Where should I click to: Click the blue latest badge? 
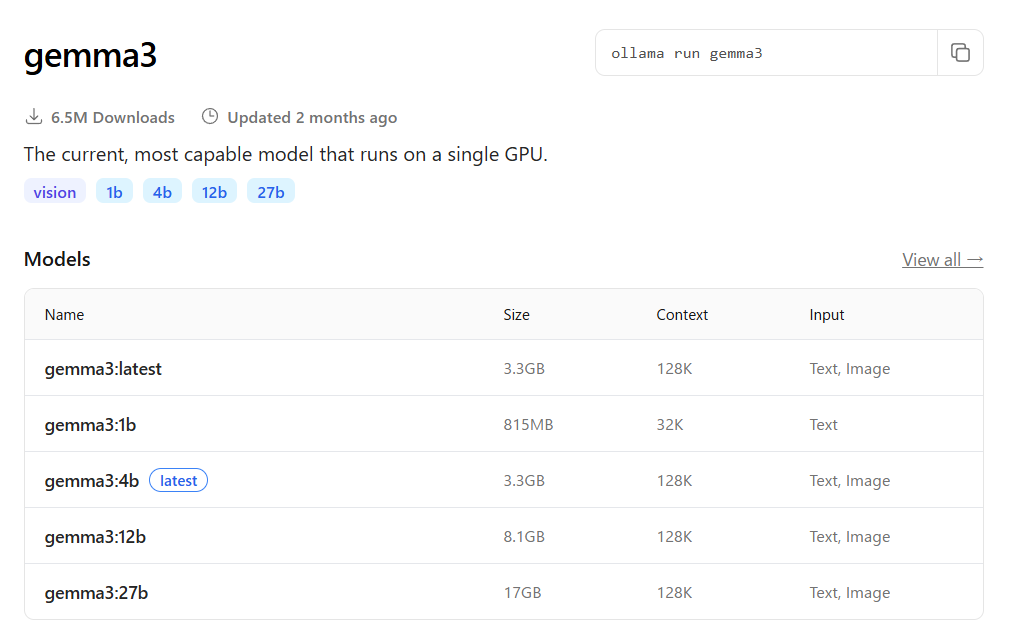[x=178, y=481]
